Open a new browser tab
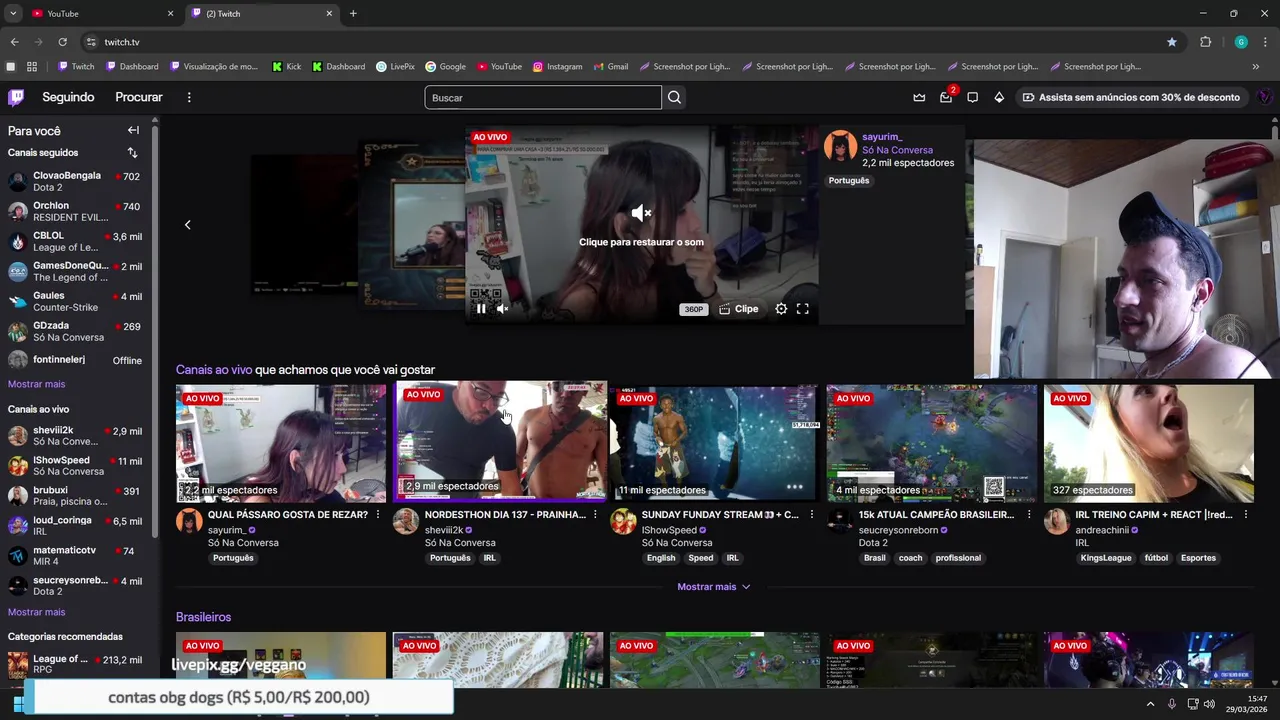Image resolution: width=1280 pixels, height=720 pixels. pos(353,14)
